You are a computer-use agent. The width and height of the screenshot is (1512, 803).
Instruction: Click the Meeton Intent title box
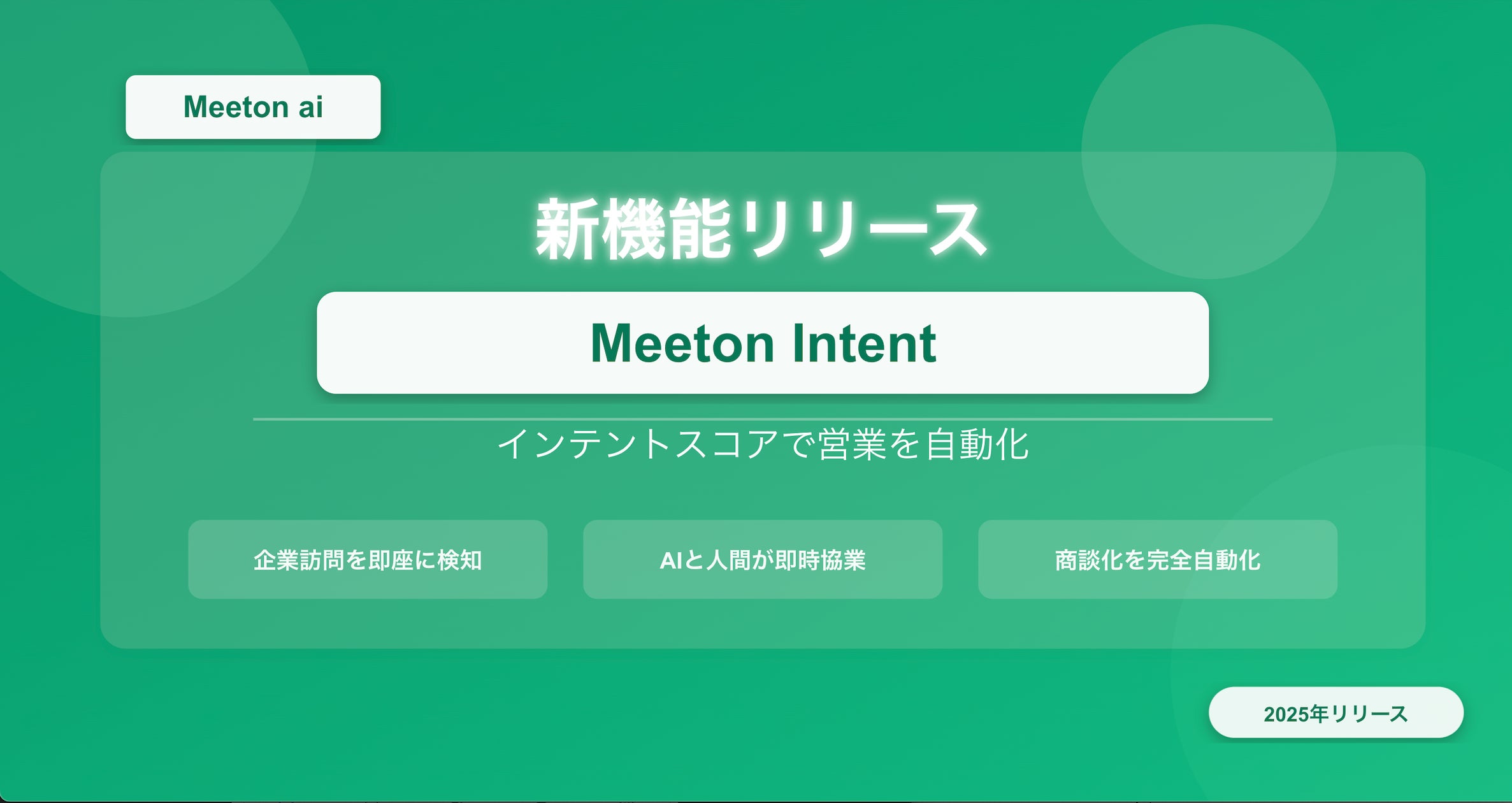pyautogui.click(x=762, y=343)
